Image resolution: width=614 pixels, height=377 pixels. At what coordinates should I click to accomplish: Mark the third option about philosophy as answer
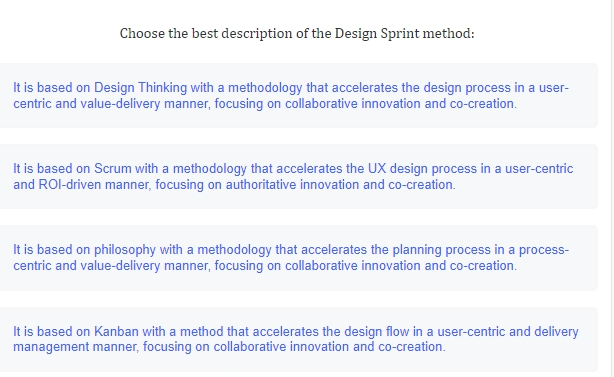(298, 258)
